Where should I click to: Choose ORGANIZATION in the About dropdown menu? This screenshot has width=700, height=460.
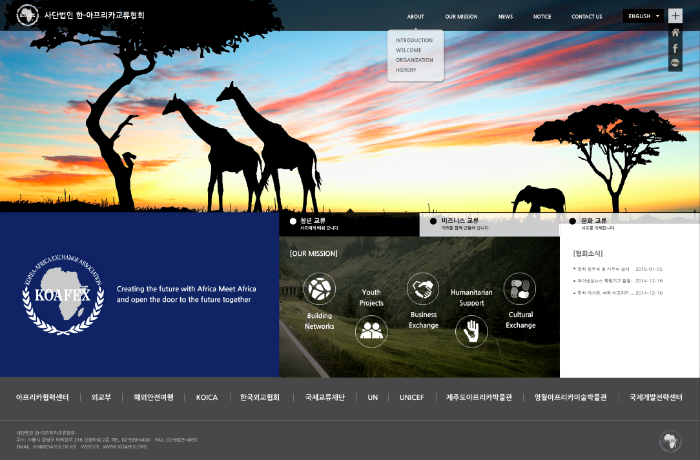(414, 60)
